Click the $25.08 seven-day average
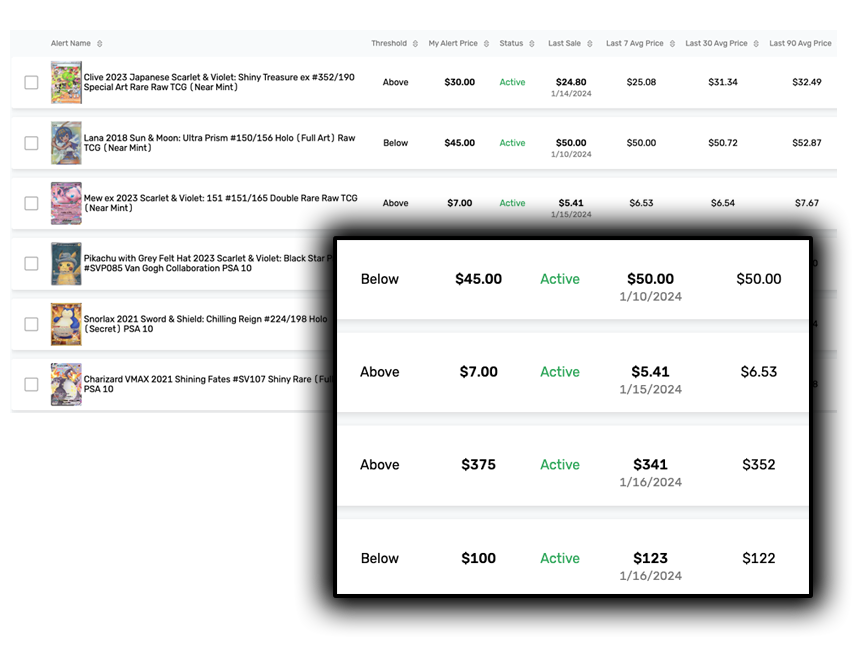The image size is (858, 649). (x=641, y=82)
